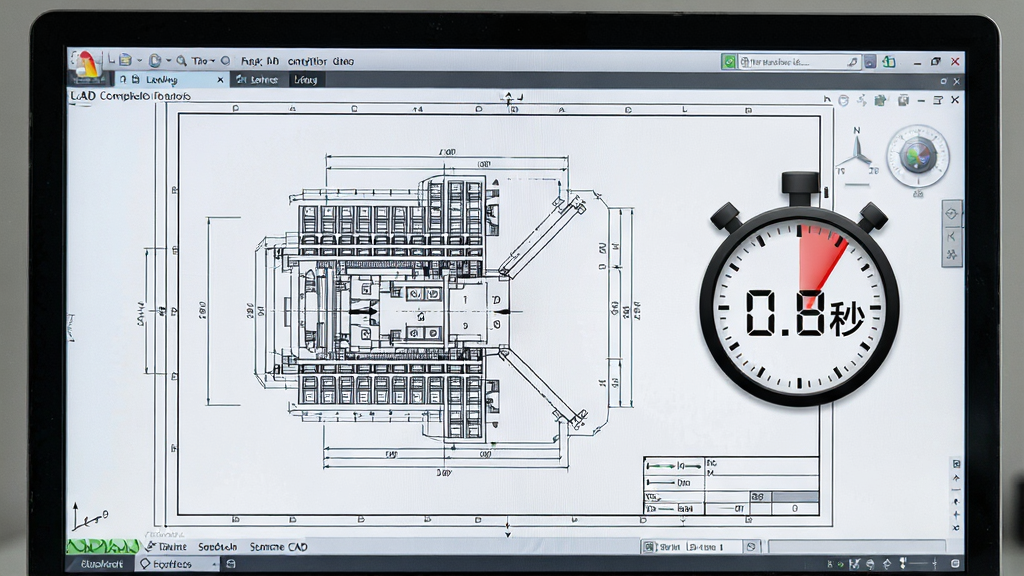Viewport: 1024px width, 576px height.
Task: Expand the dropdown arrow next to save icon
Action: tap(139, 61)
